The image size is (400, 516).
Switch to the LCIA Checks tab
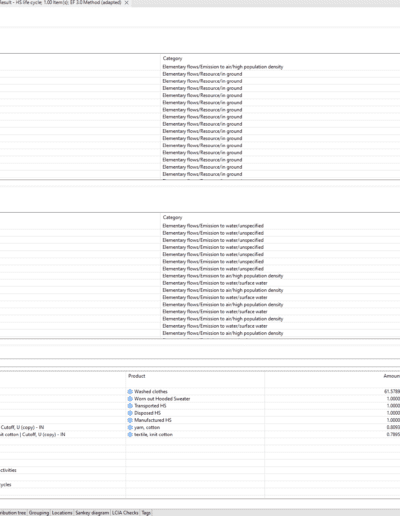(125, 513)
